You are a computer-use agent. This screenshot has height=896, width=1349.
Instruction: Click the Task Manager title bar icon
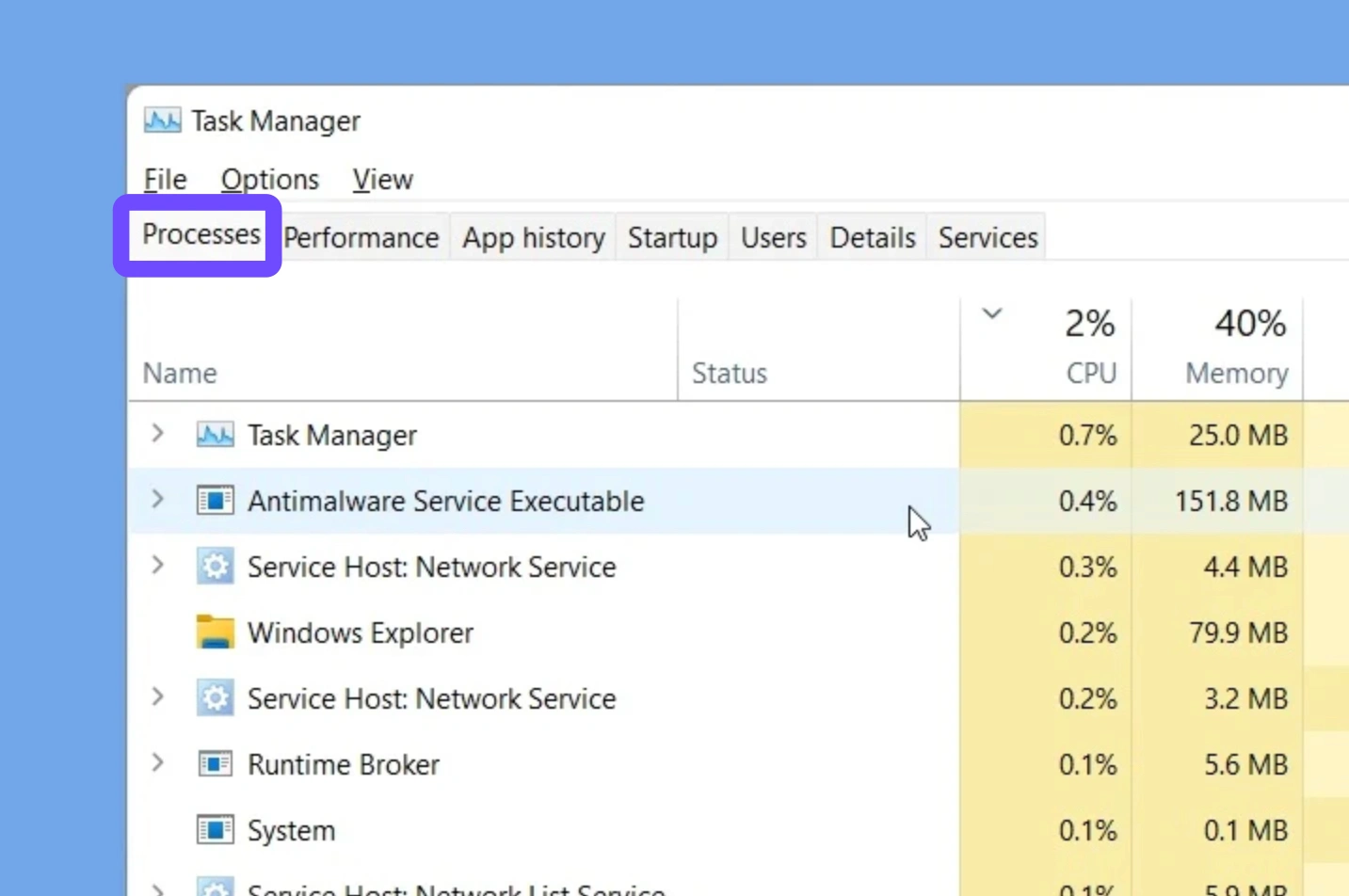162,120
